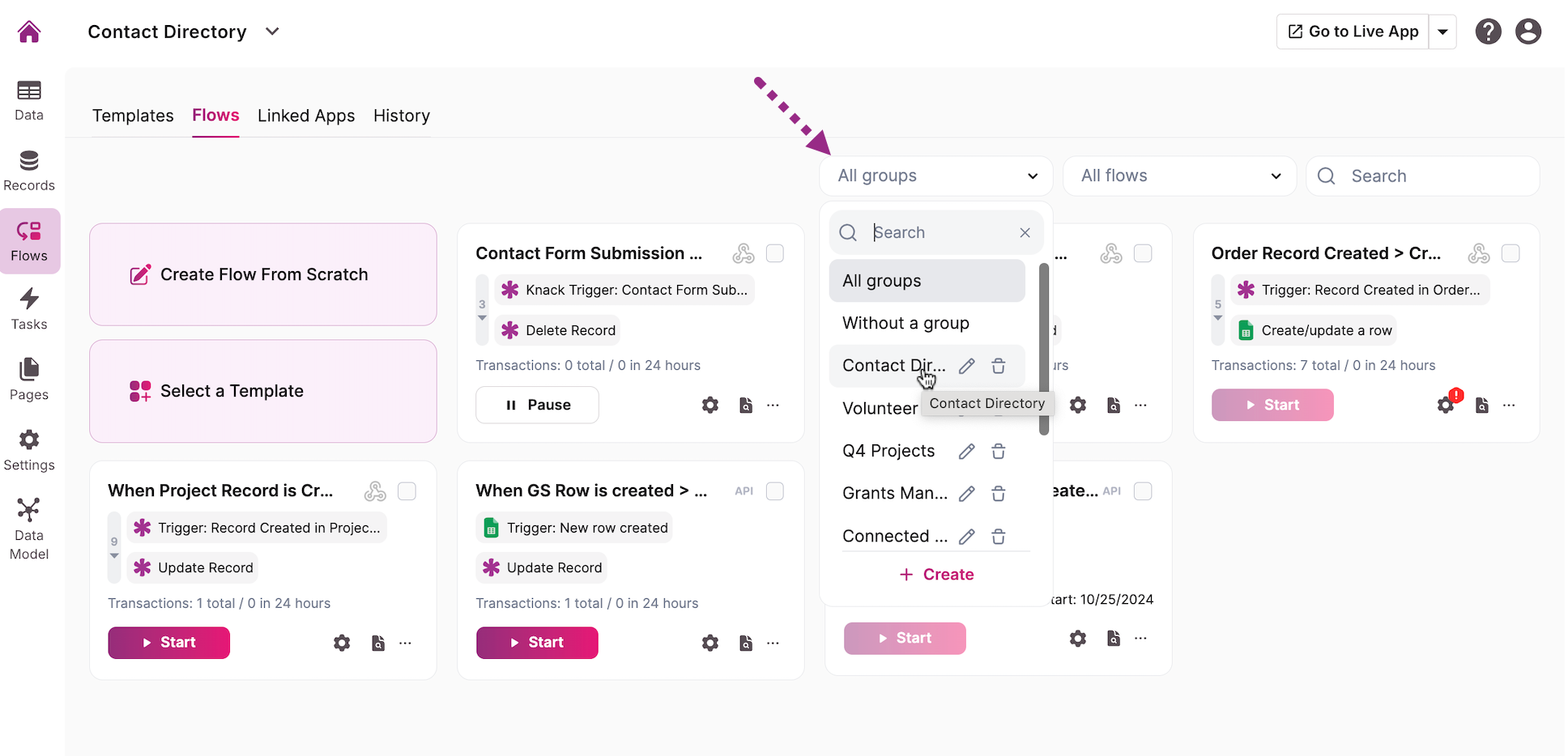The height and width of the screenshot is (756, 1568).
Task: Open user account profile icon
Action: pos(1528,32)
